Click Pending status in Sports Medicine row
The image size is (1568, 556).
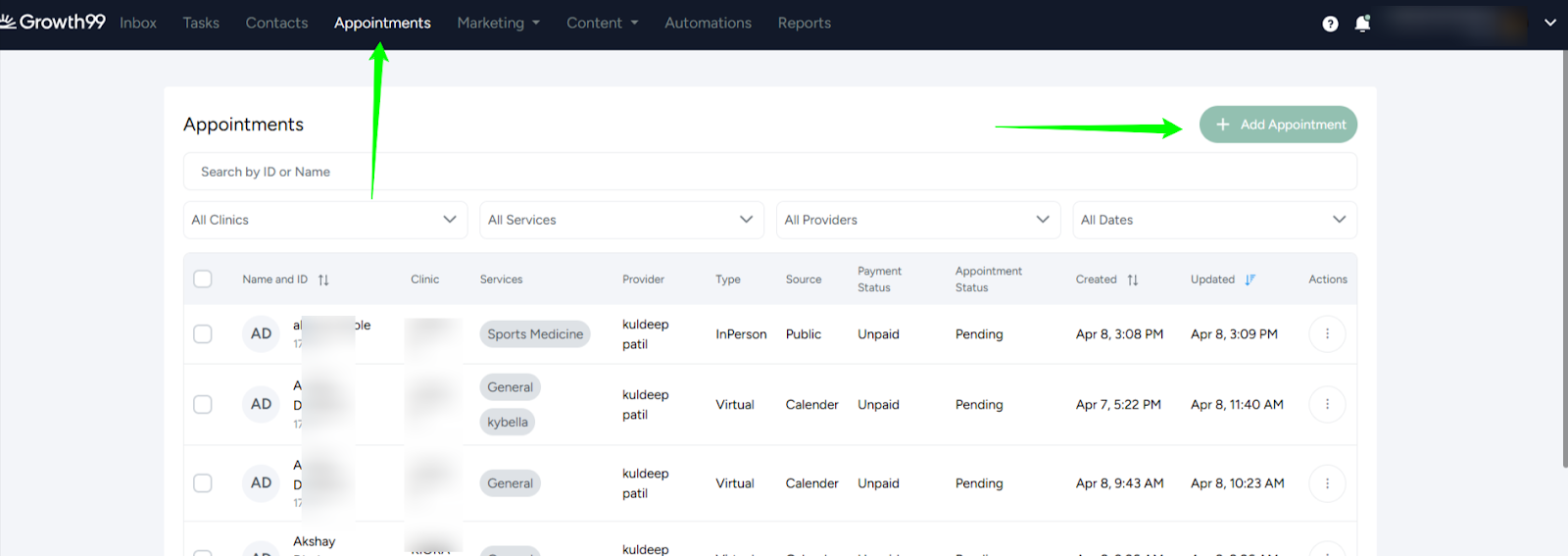pyautogui.click(x=979, y=334)
